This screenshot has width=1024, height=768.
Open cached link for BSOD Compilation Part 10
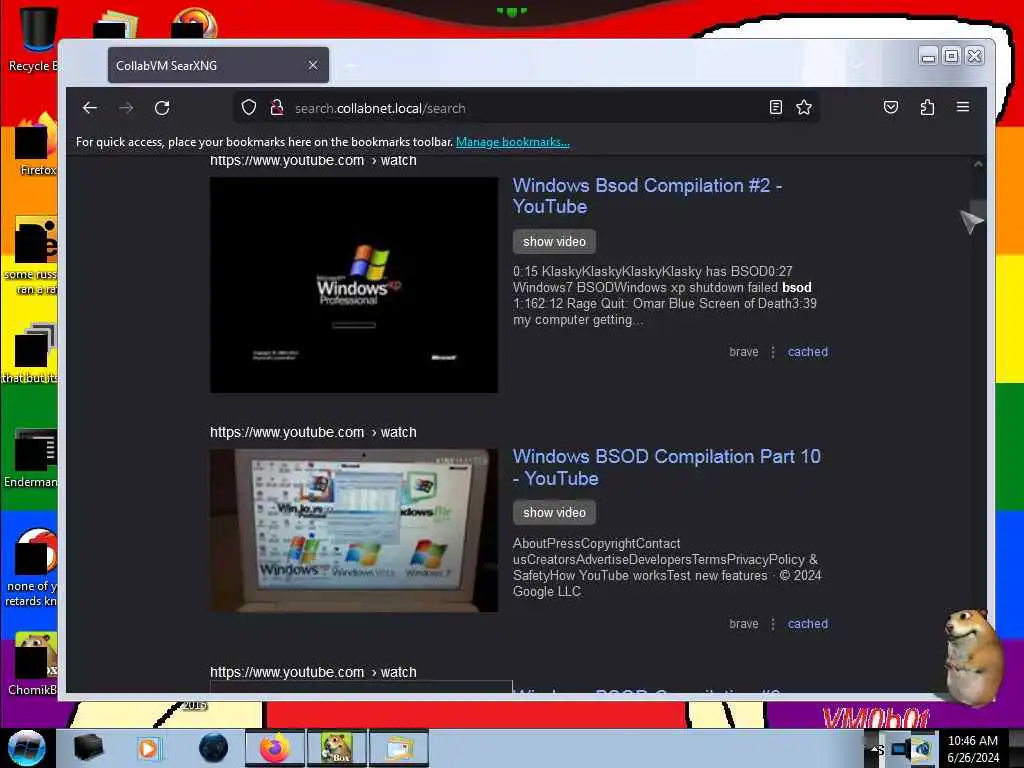point(808,624)
